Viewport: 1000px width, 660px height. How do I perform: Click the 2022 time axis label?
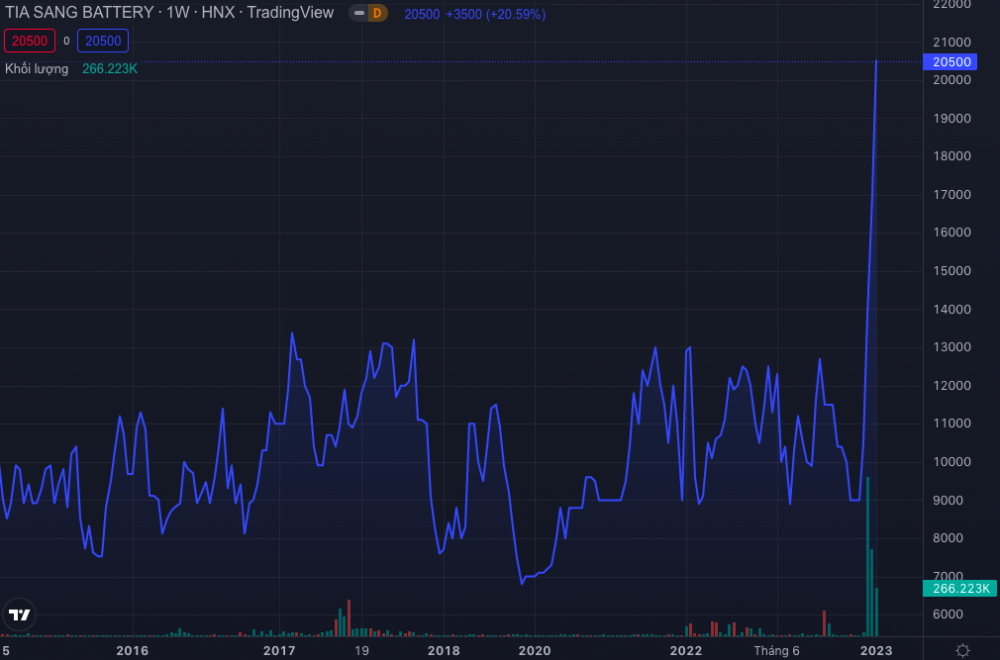click(686, 650)
